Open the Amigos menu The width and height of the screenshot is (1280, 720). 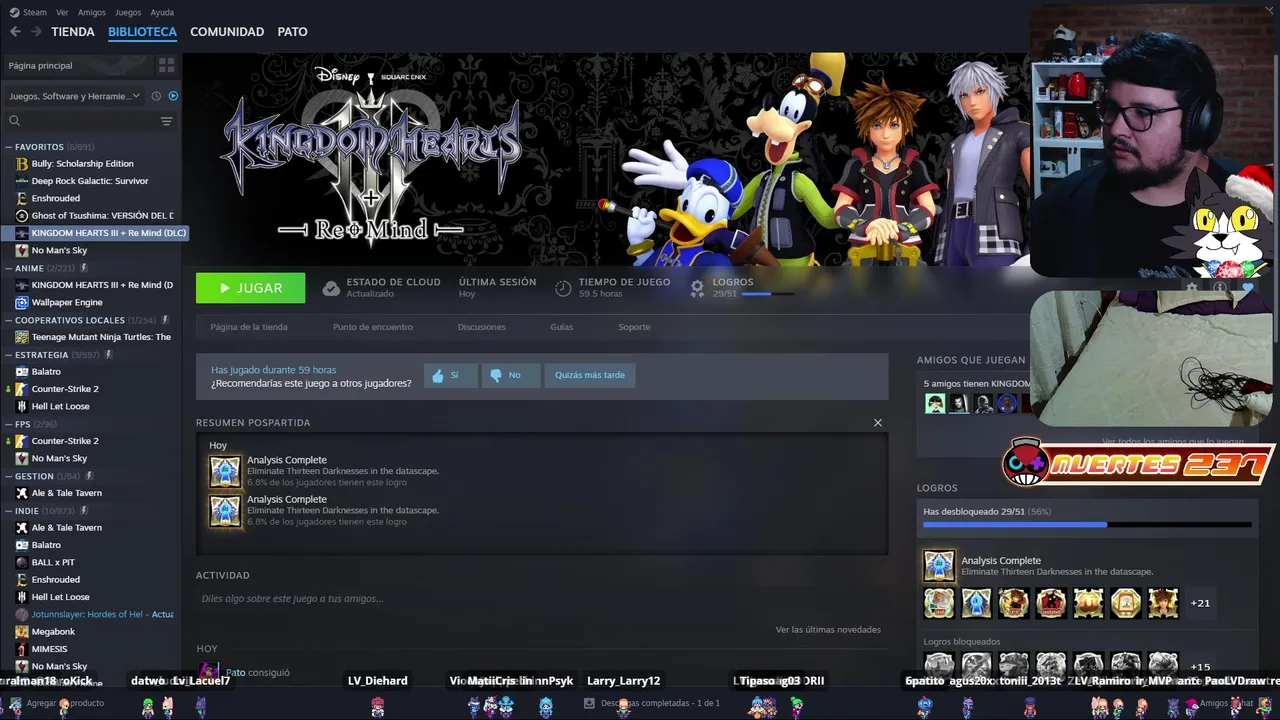pyautogui.click(x=92, y=12)
